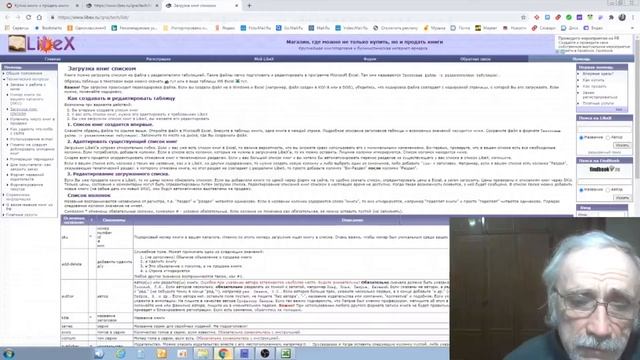Select 'Автор' radio in FindBook search
This screenshot has height=360, width=640.
point(608,190)
